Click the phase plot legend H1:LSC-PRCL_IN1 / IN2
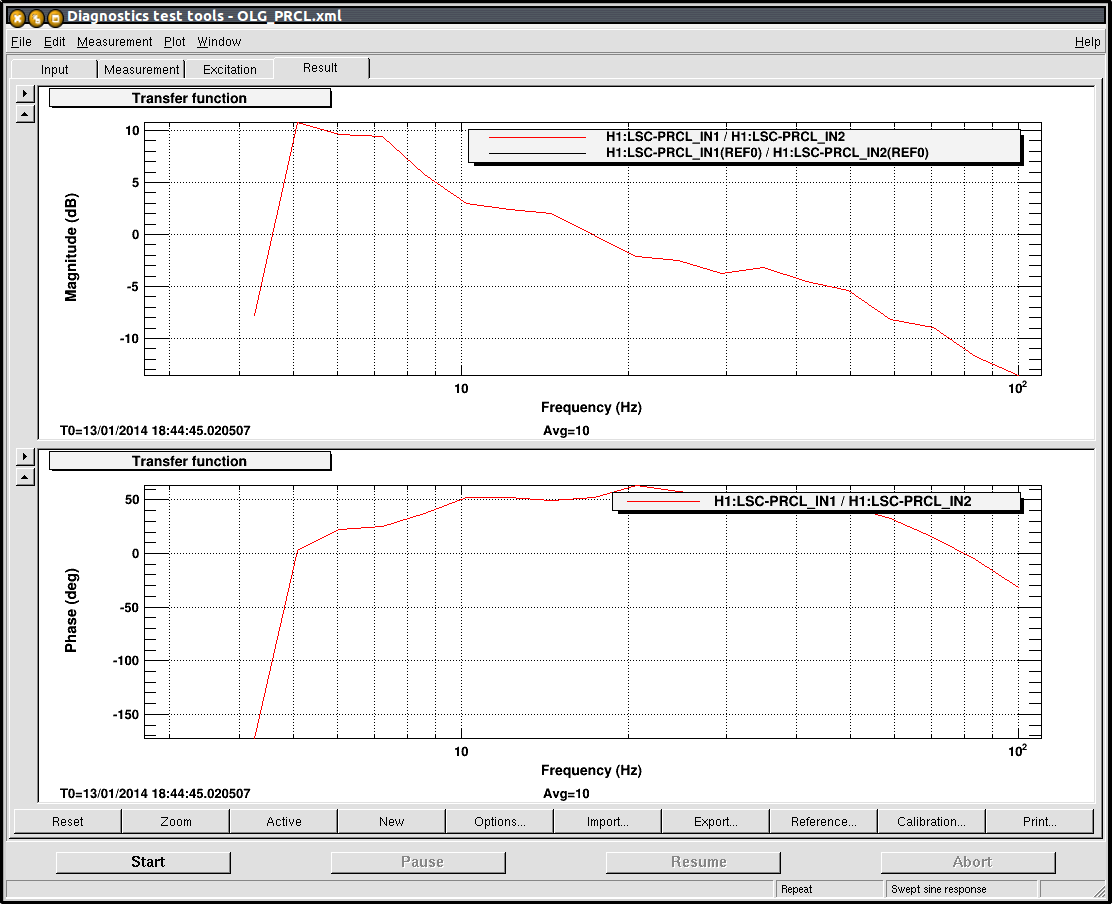Screen dimensions: 1112x904 842,501
